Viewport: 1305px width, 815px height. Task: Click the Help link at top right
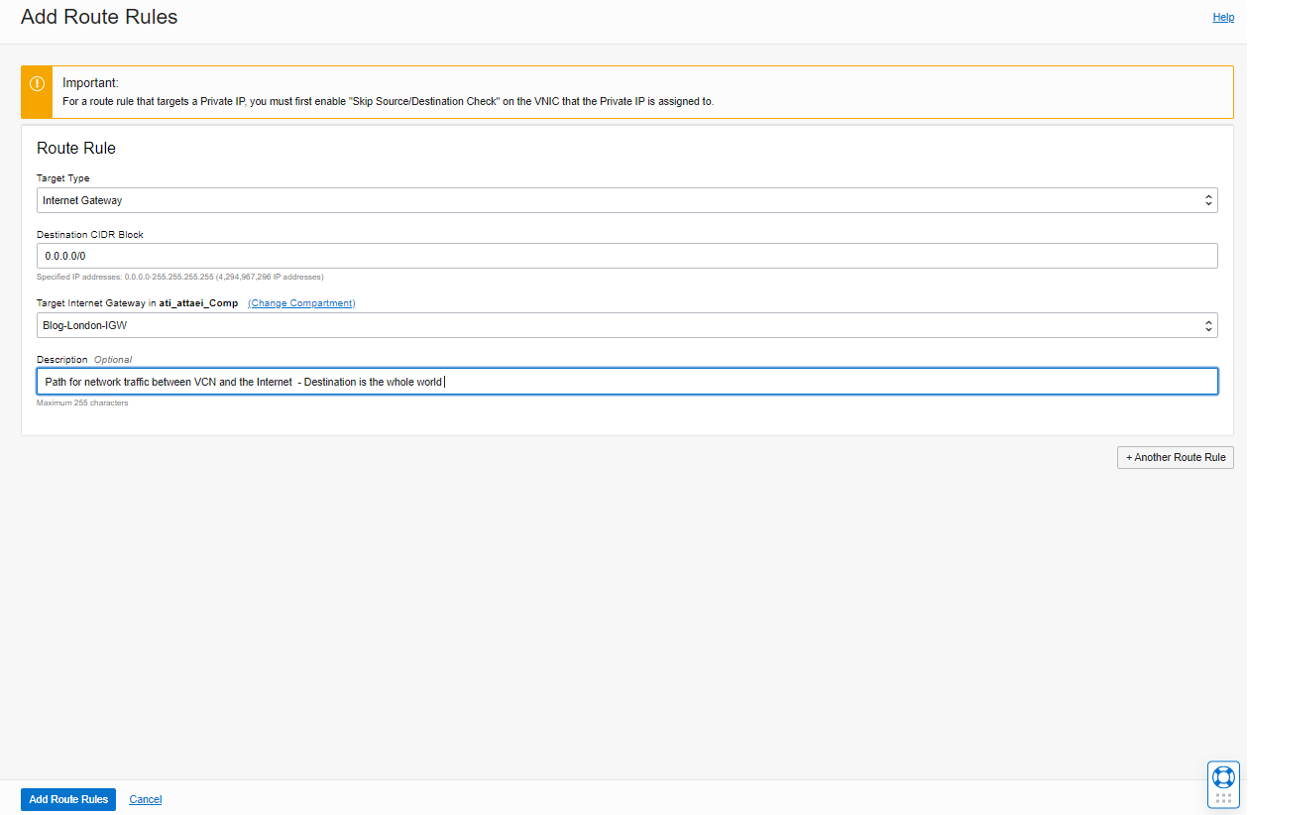click(1223, 17)
